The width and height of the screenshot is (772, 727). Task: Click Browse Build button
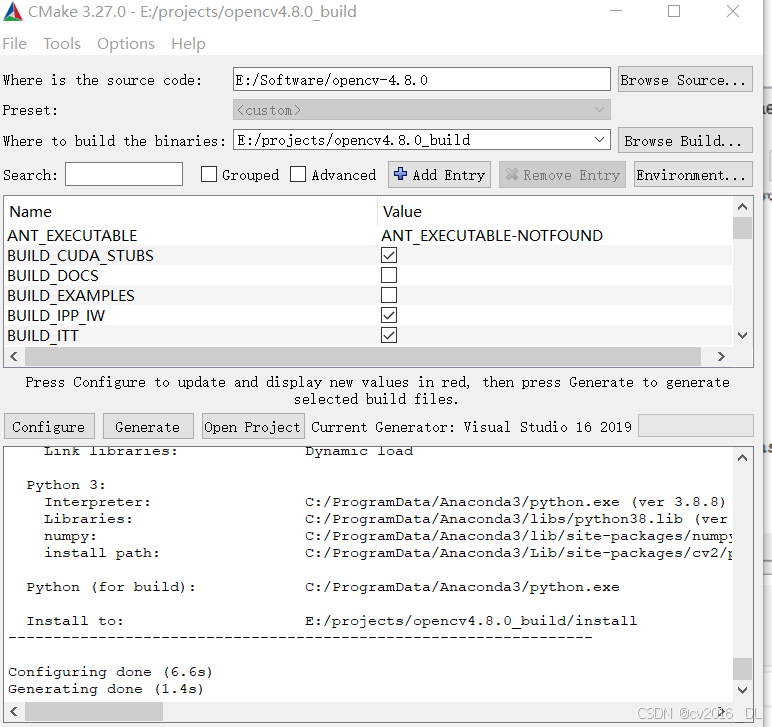click(685, 140)
